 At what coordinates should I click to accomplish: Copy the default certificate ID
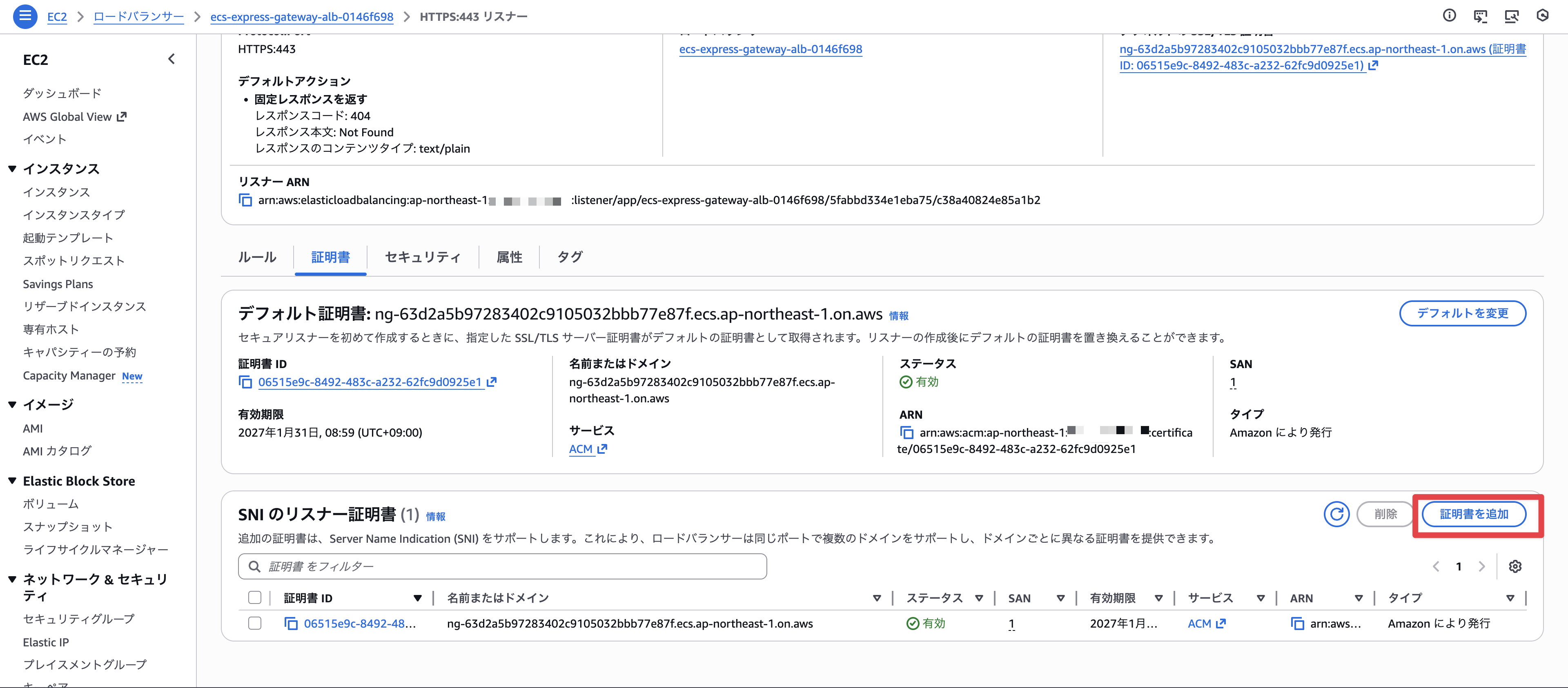tap(245, 382)
